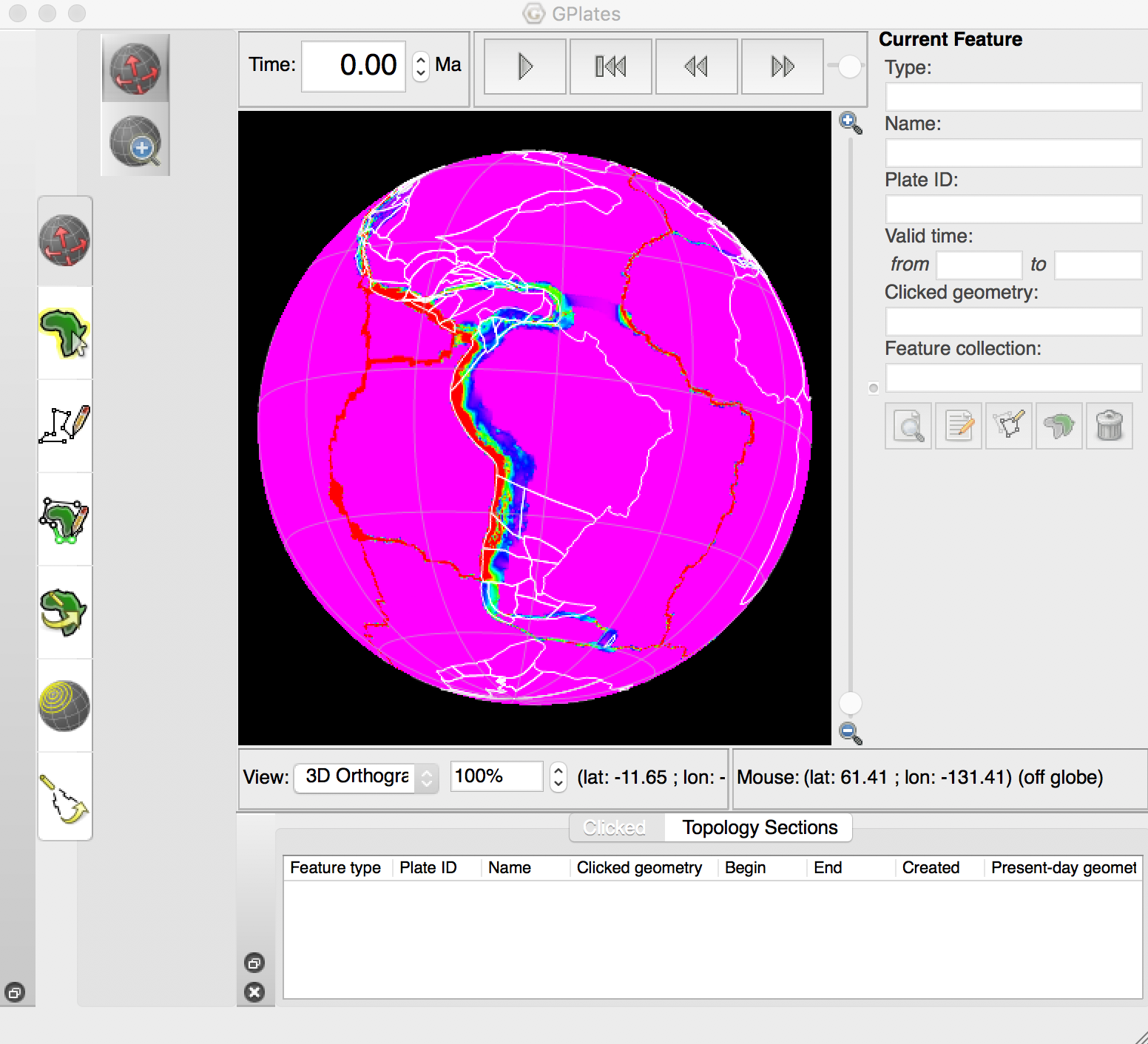Screen dimensions: 1148x1044
Task: Open the Topology tools icon
Action: 65,519
